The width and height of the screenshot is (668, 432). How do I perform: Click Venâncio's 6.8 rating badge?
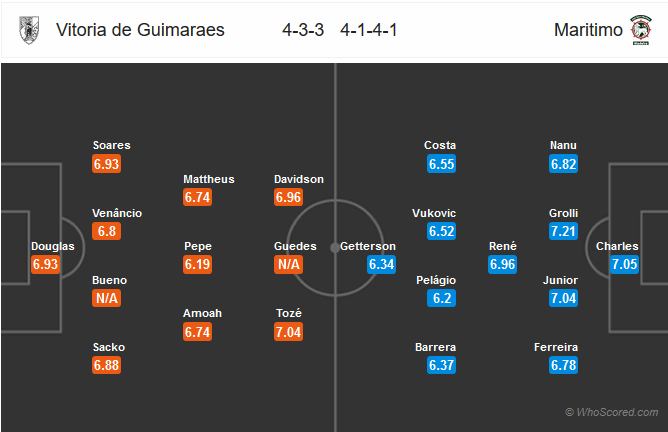coord(107,231)
